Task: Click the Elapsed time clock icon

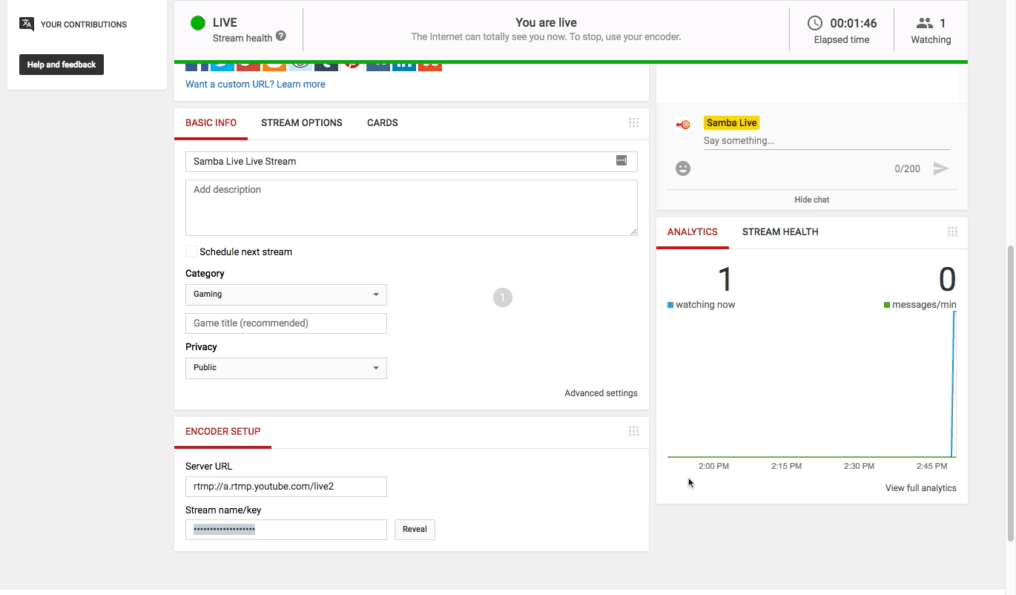Action: point(814,23)
